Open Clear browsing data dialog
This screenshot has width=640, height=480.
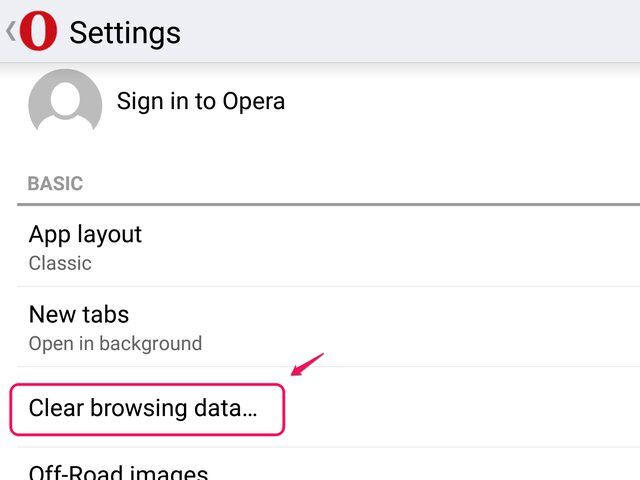pos(143,408)
